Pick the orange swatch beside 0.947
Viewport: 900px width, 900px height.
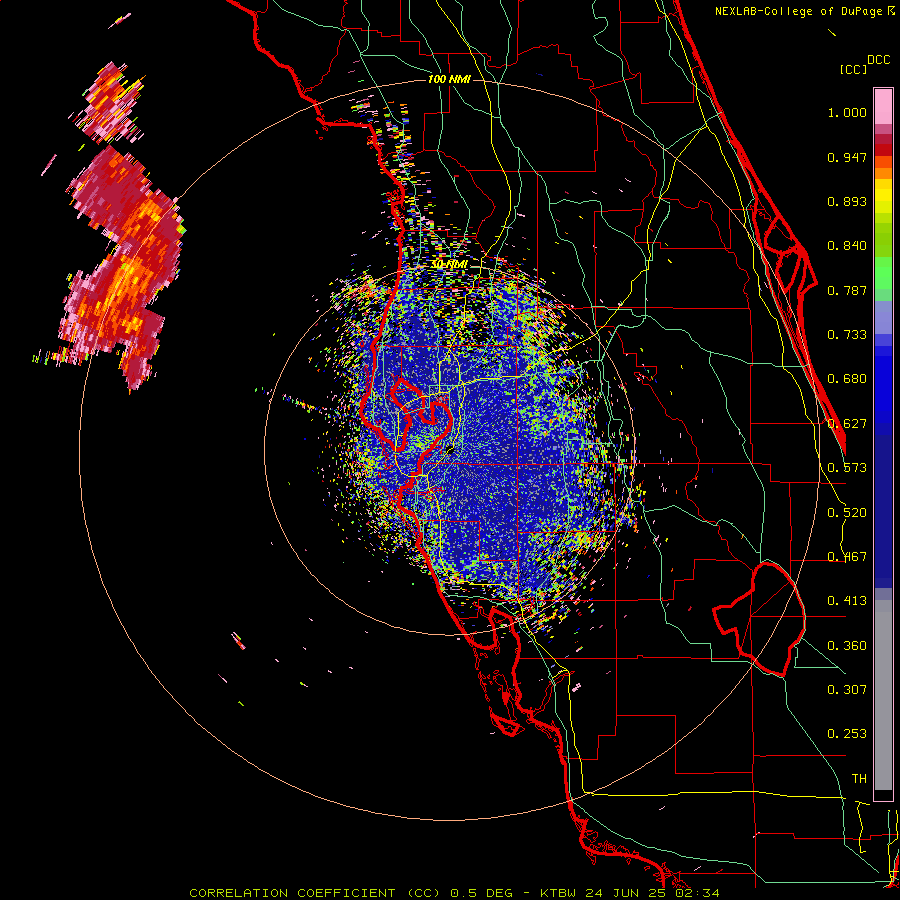[x=883, y=162]
